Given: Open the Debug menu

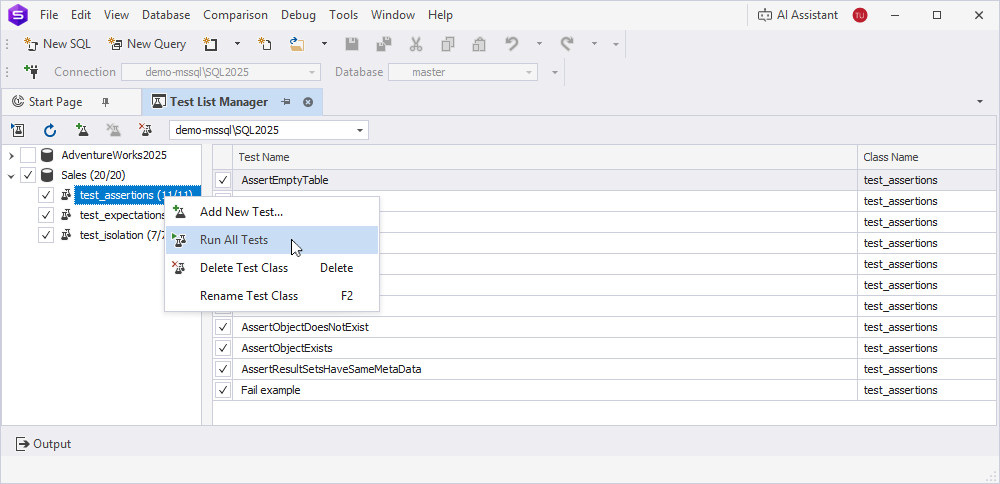Looking at the screenshot, I should [298, 15].
